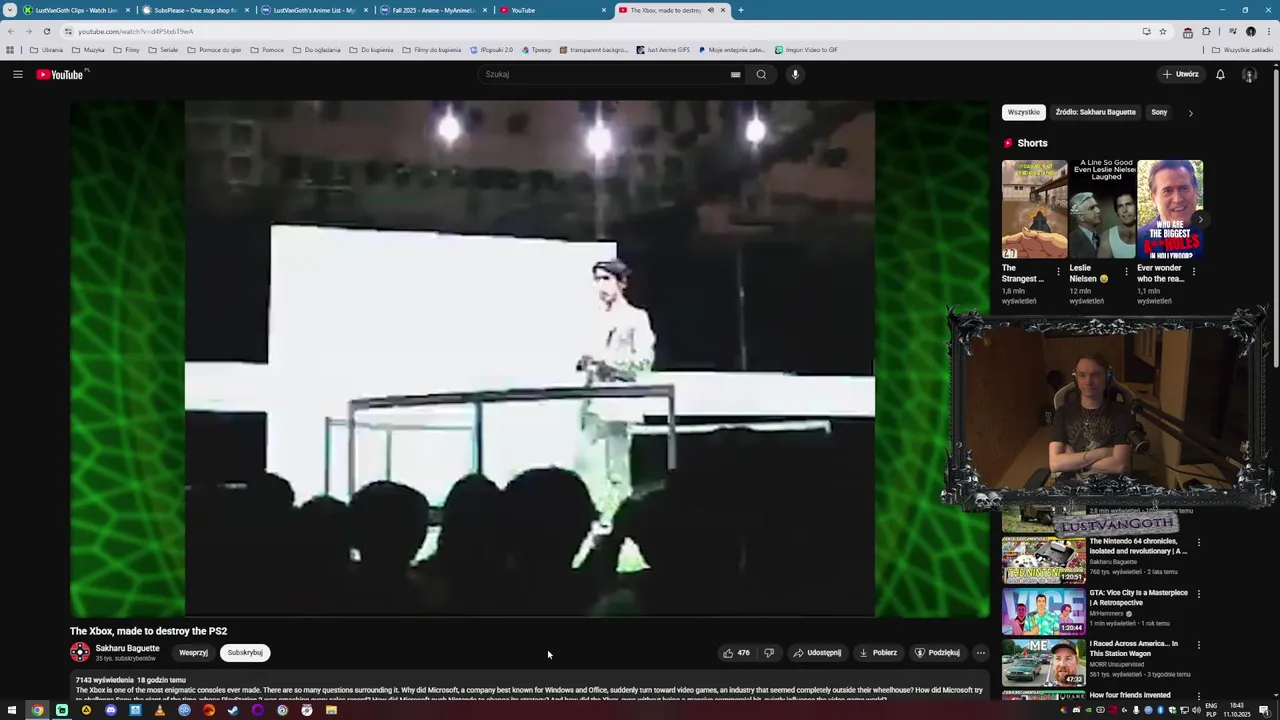Mute the tab via speaker icon
Image resolution: width=1280 pixels, height=720 pixels.
pos(710,10)
